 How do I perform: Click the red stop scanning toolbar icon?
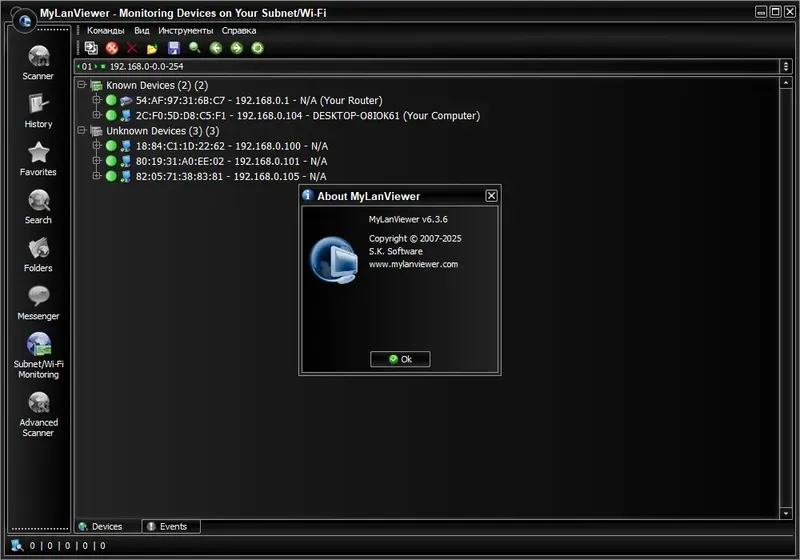pos(112,48)
